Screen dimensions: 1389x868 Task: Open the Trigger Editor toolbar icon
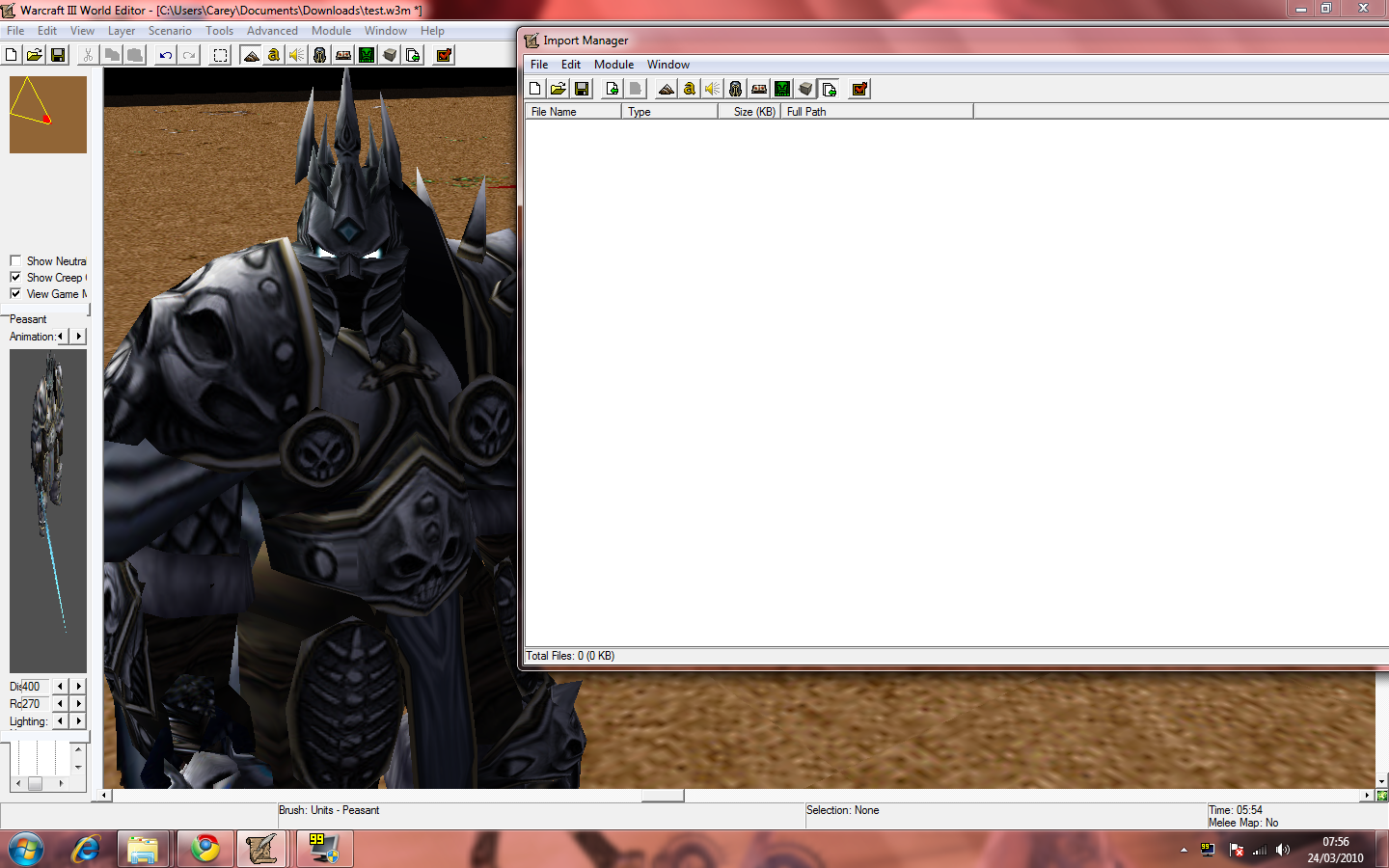coord(274,55)
